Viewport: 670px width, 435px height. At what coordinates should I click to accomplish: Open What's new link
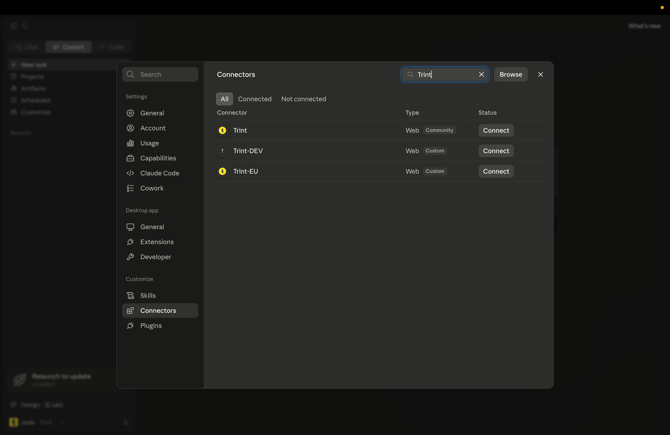644,26
